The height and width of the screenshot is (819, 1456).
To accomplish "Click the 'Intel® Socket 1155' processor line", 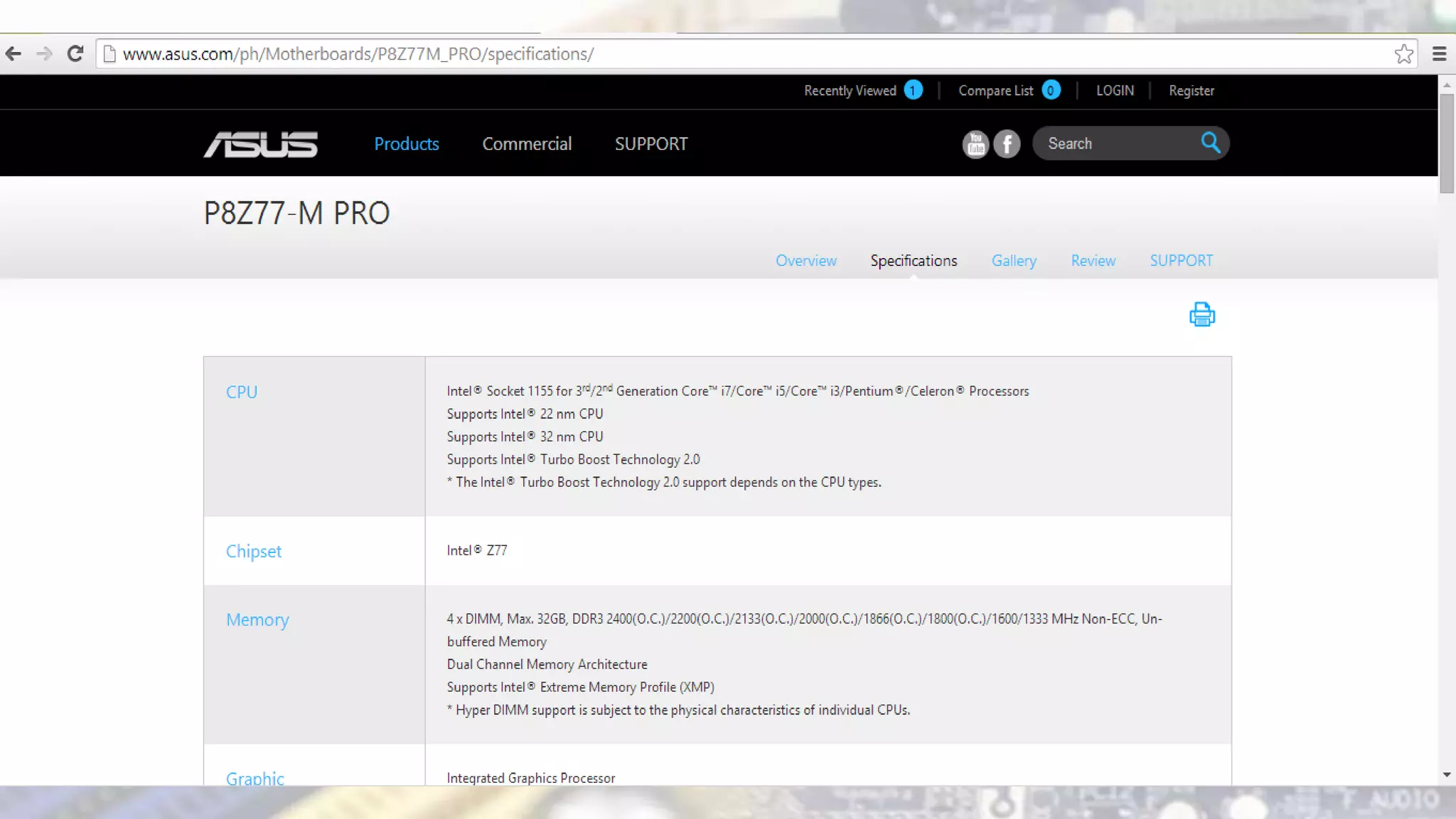I will pos(738,390).
